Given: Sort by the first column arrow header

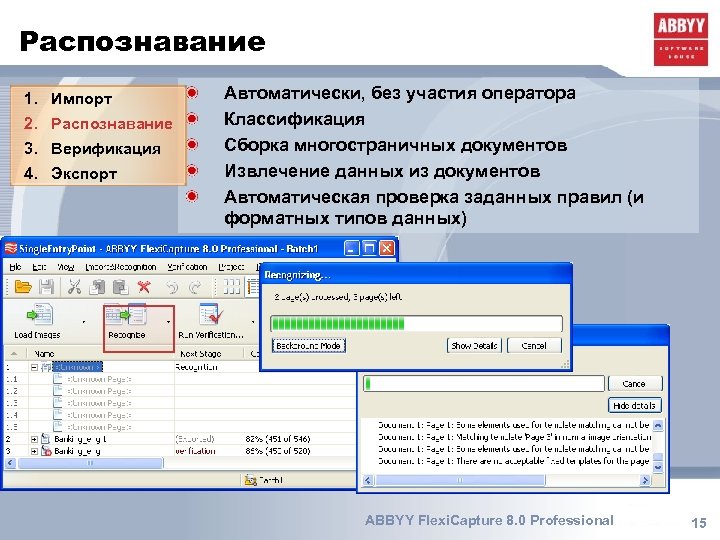Looking at the screenshot, I should 14,354.
